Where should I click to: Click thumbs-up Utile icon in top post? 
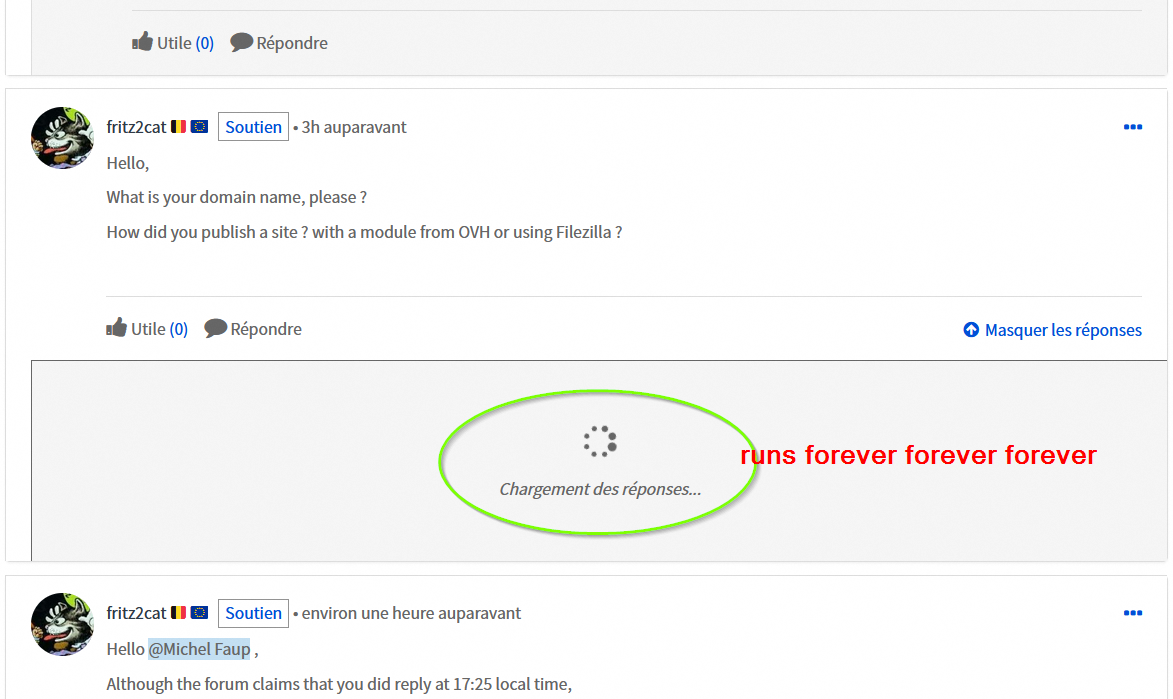click(x=142, y=41)
